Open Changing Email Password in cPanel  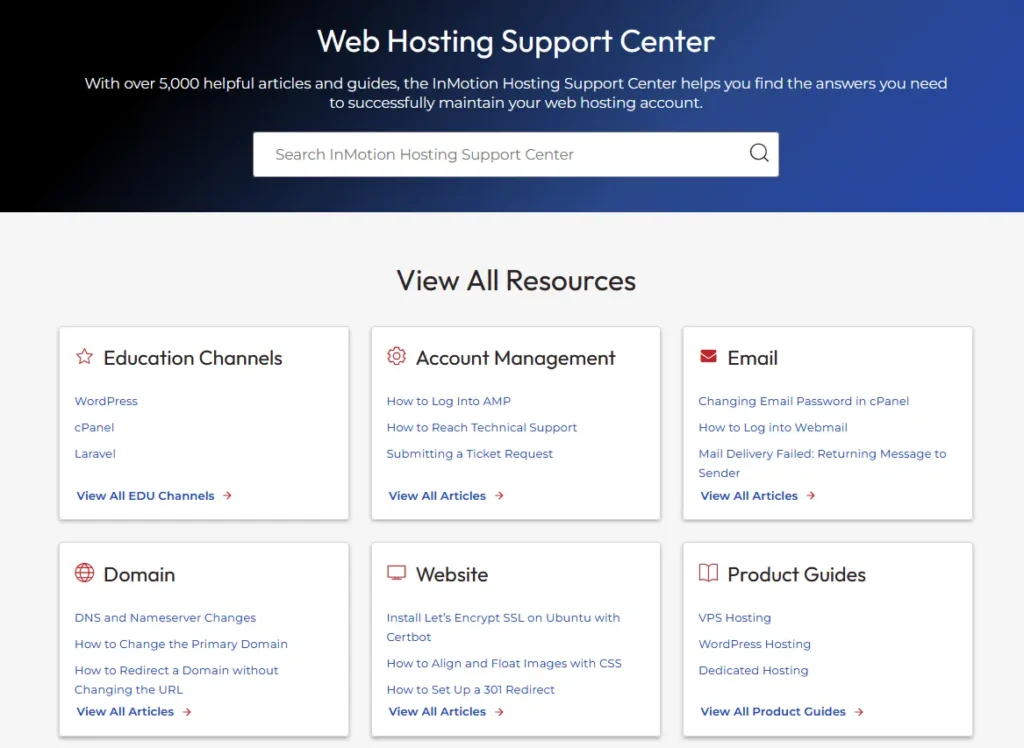(803, 401)
